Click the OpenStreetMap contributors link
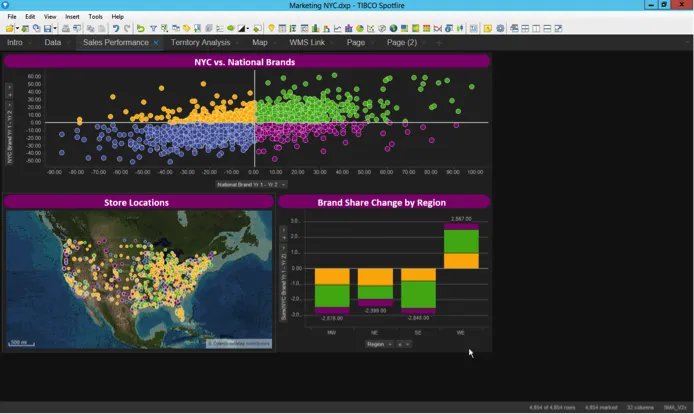 click(239, 343)
